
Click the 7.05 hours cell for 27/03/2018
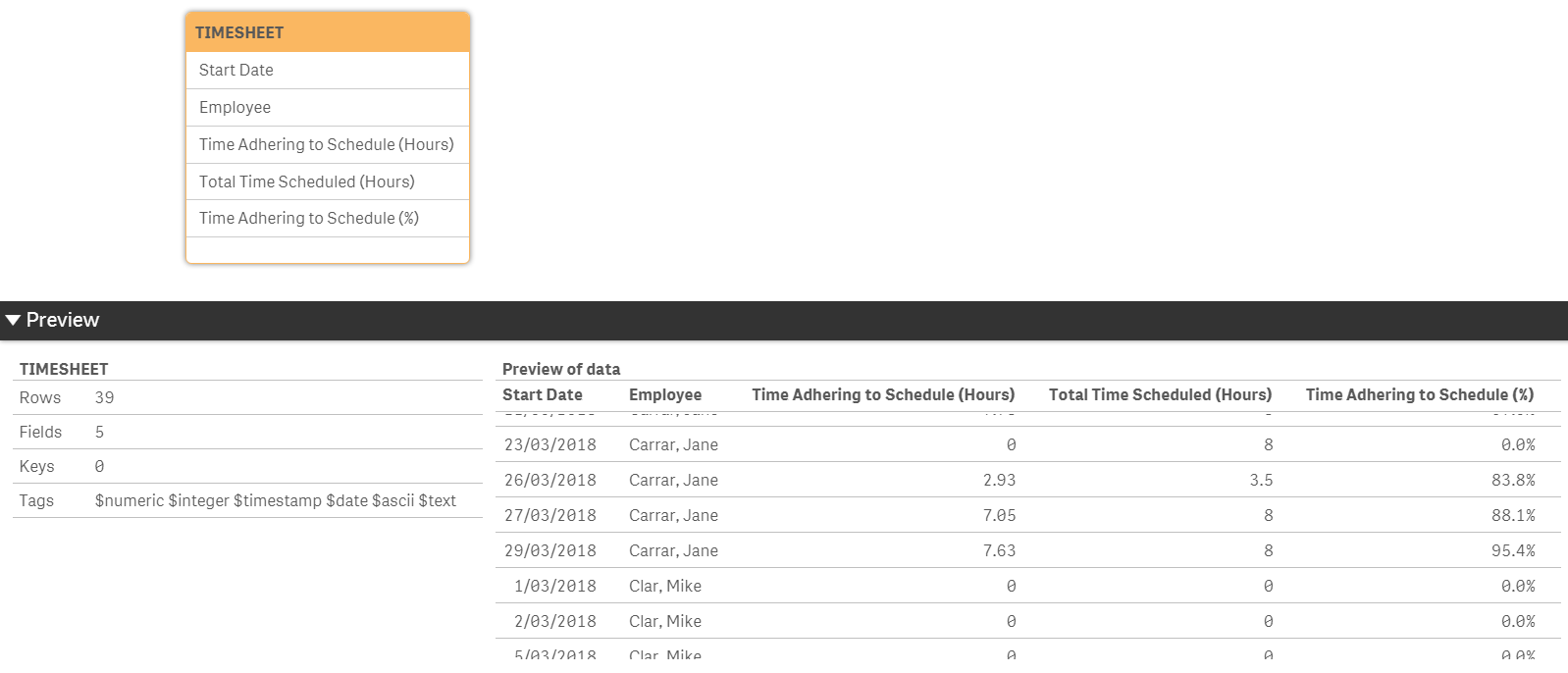pos(999,515)
